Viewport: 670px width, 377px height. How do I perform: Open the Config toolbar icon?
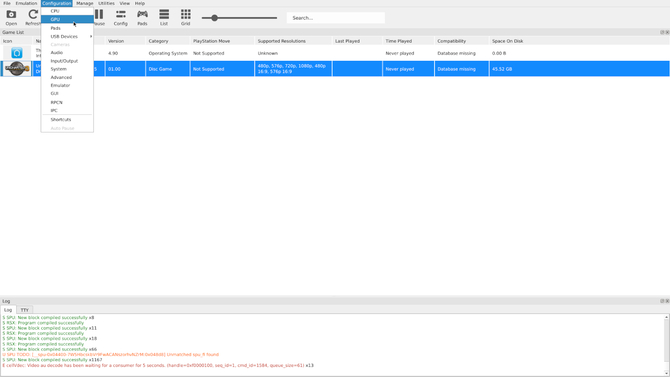(x=120, y=18)
